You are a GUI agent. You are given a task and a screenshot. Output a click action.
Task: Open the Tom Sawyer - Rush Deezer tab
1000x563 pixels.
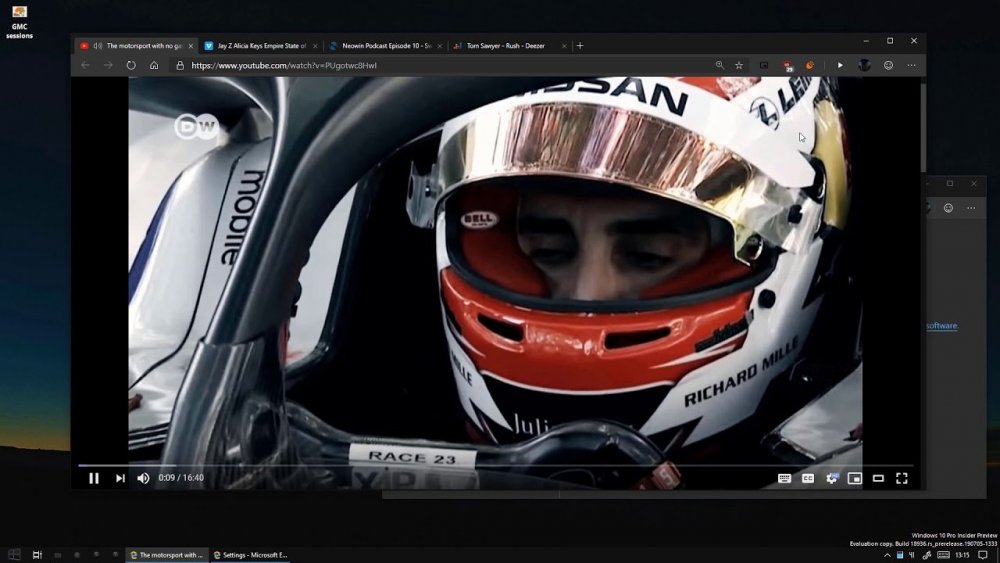click(509, 46)
